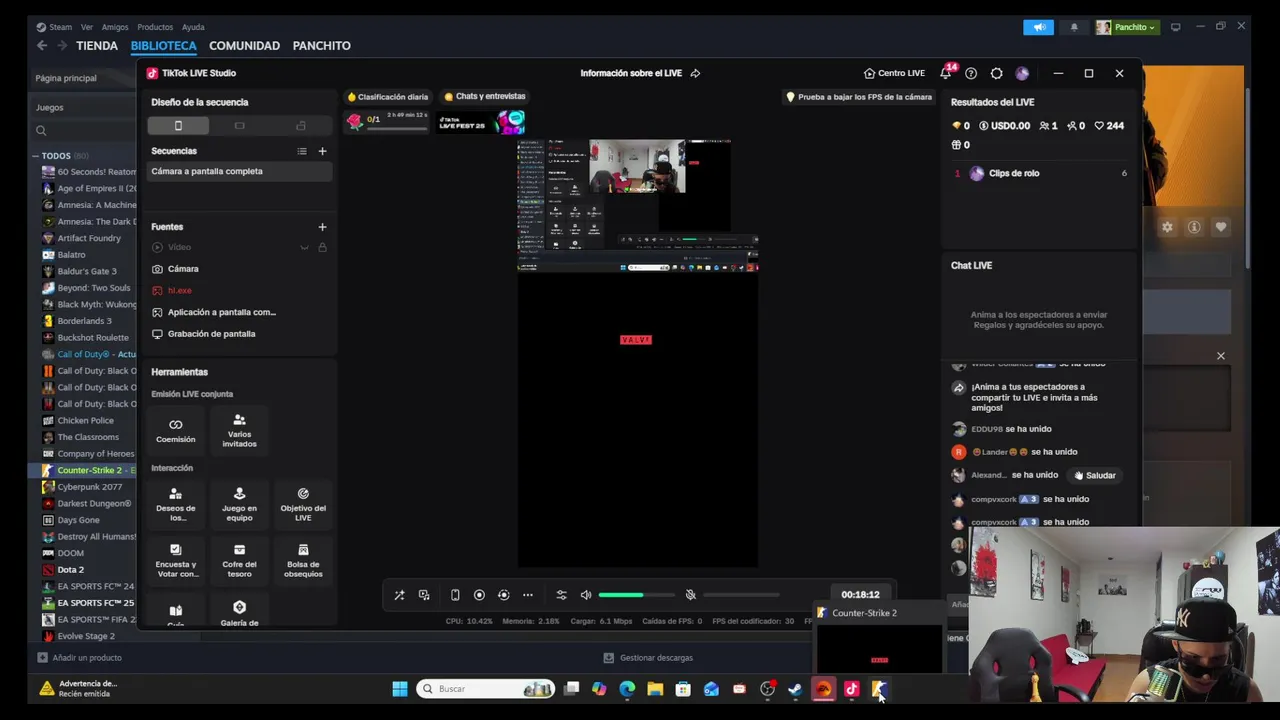This screenshot has width=1280, height=720.
Task: Click Clips de rolo in LIVE results
Action: (1013, 173)
